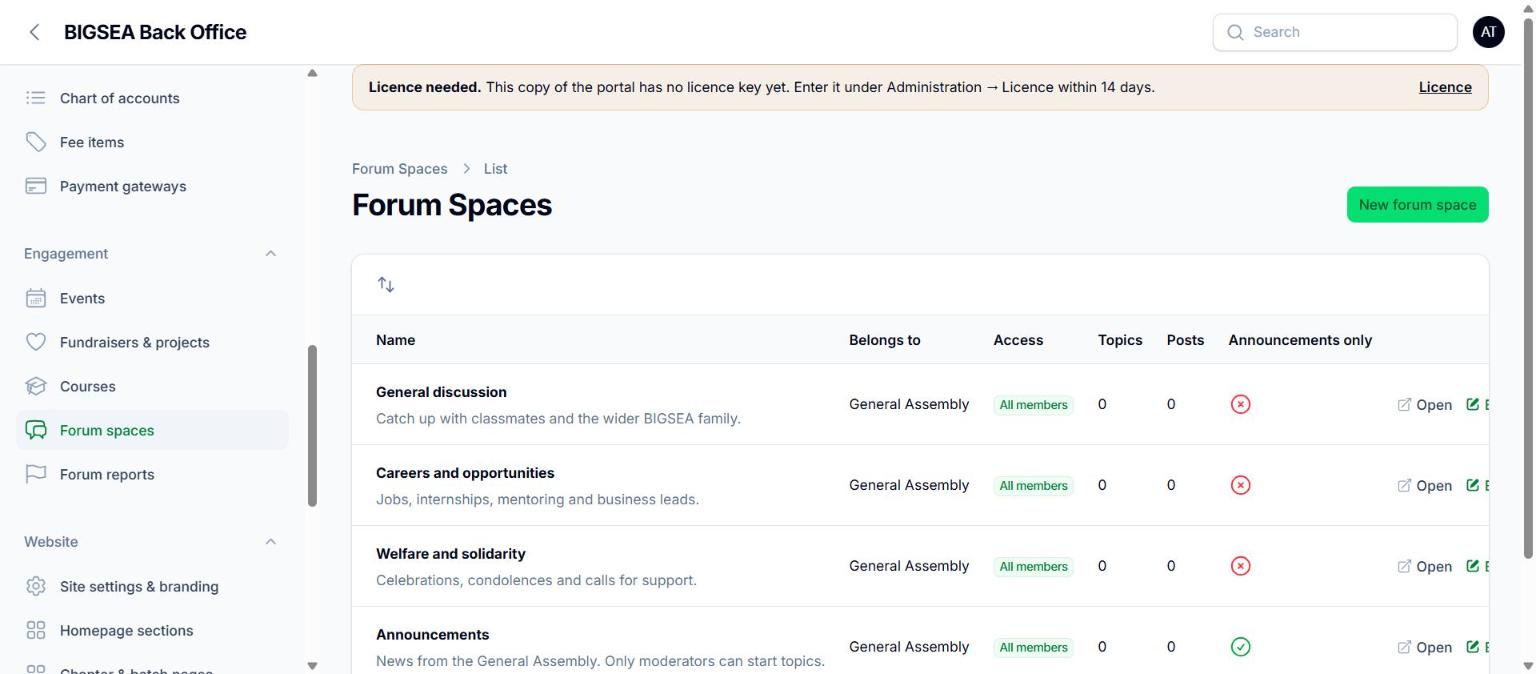Click the Forum Spaces breadcrumb link
Viewport: 1536px width, 674px height.
coord(400,169)
